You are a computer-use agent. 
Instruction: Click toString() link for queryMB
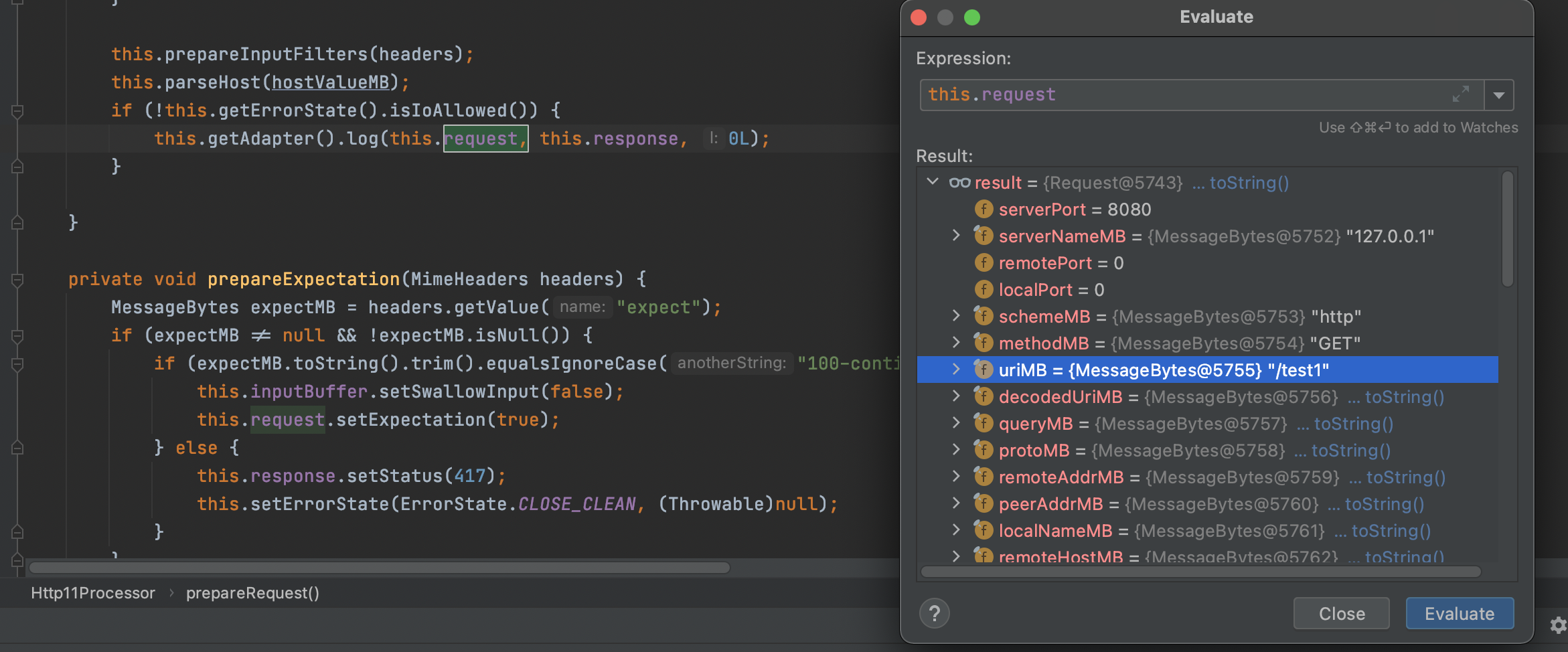pos(1353,424)
